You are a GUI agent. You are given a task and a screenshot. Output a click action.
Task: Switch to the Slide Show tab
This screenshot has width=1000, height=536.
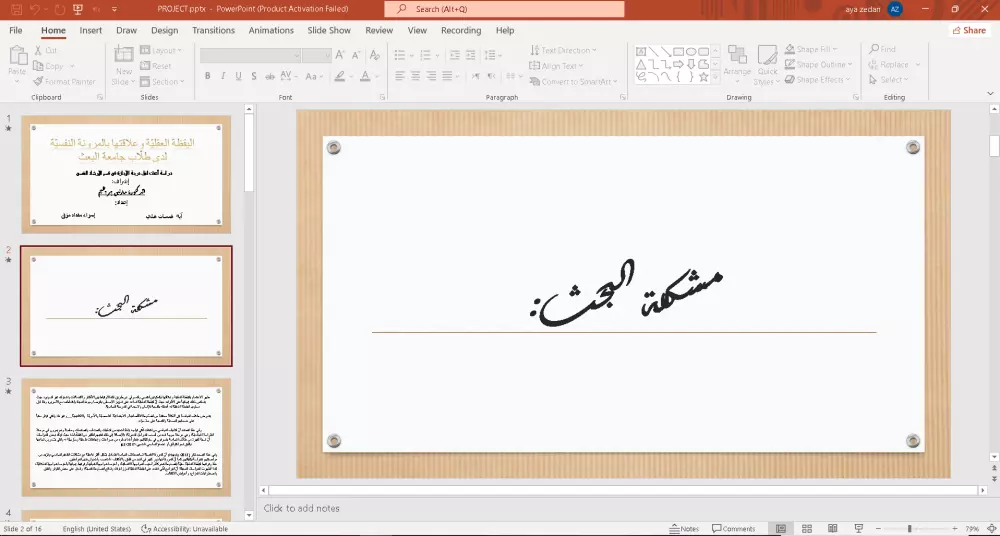point(329,30)
